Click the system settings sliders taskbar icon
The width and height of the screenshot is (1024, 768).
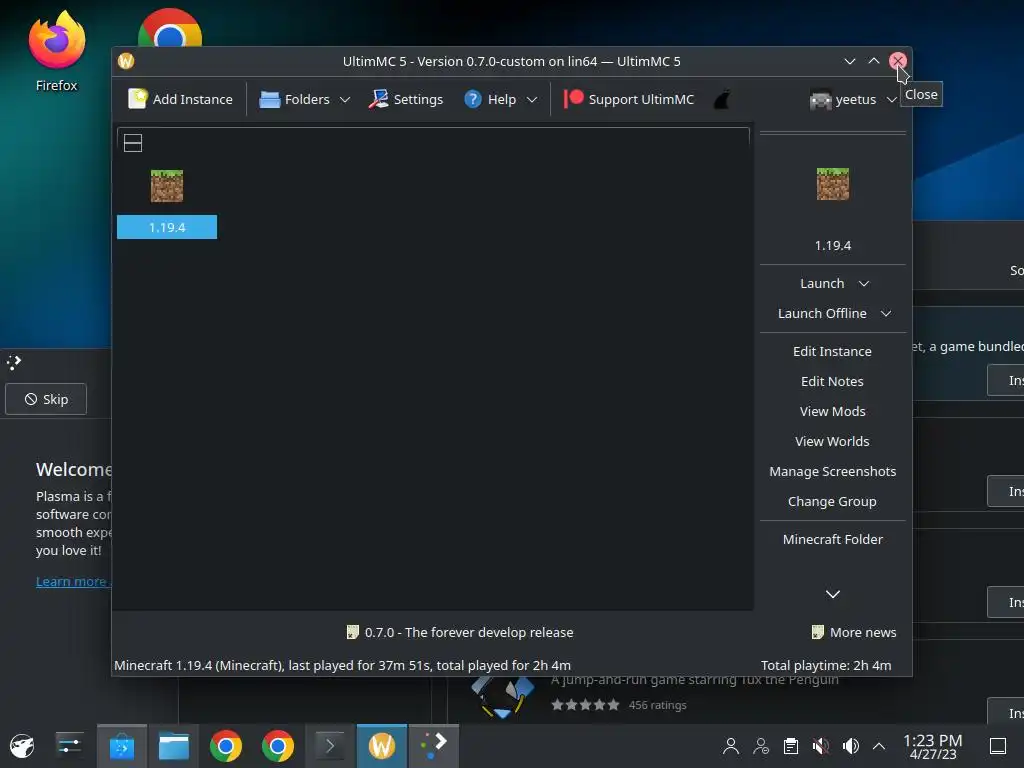coord(69,746)
